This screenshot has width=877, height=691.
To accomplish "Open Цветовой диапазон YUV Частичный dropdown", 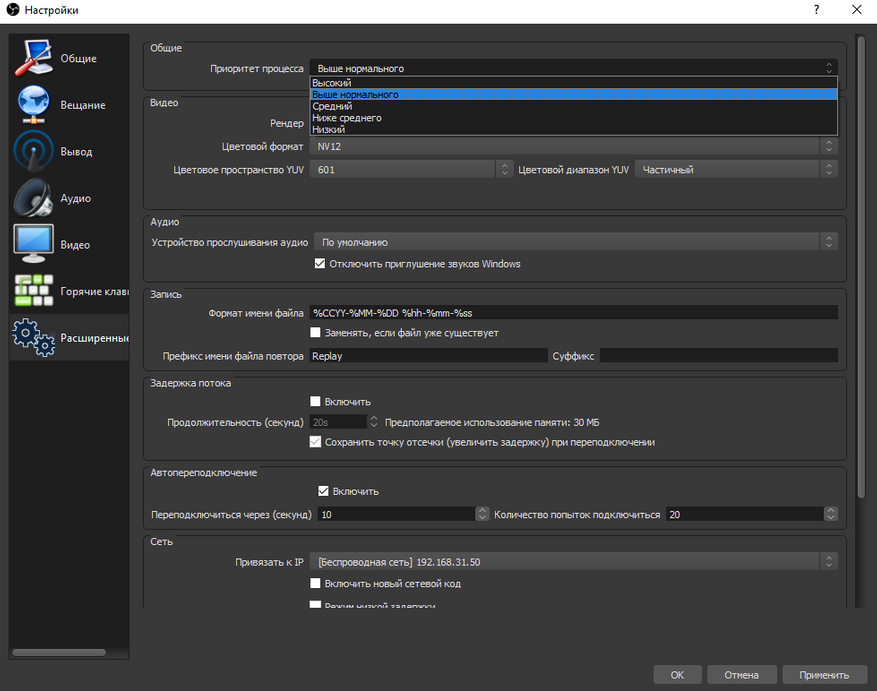I will [x=736, y=169].
